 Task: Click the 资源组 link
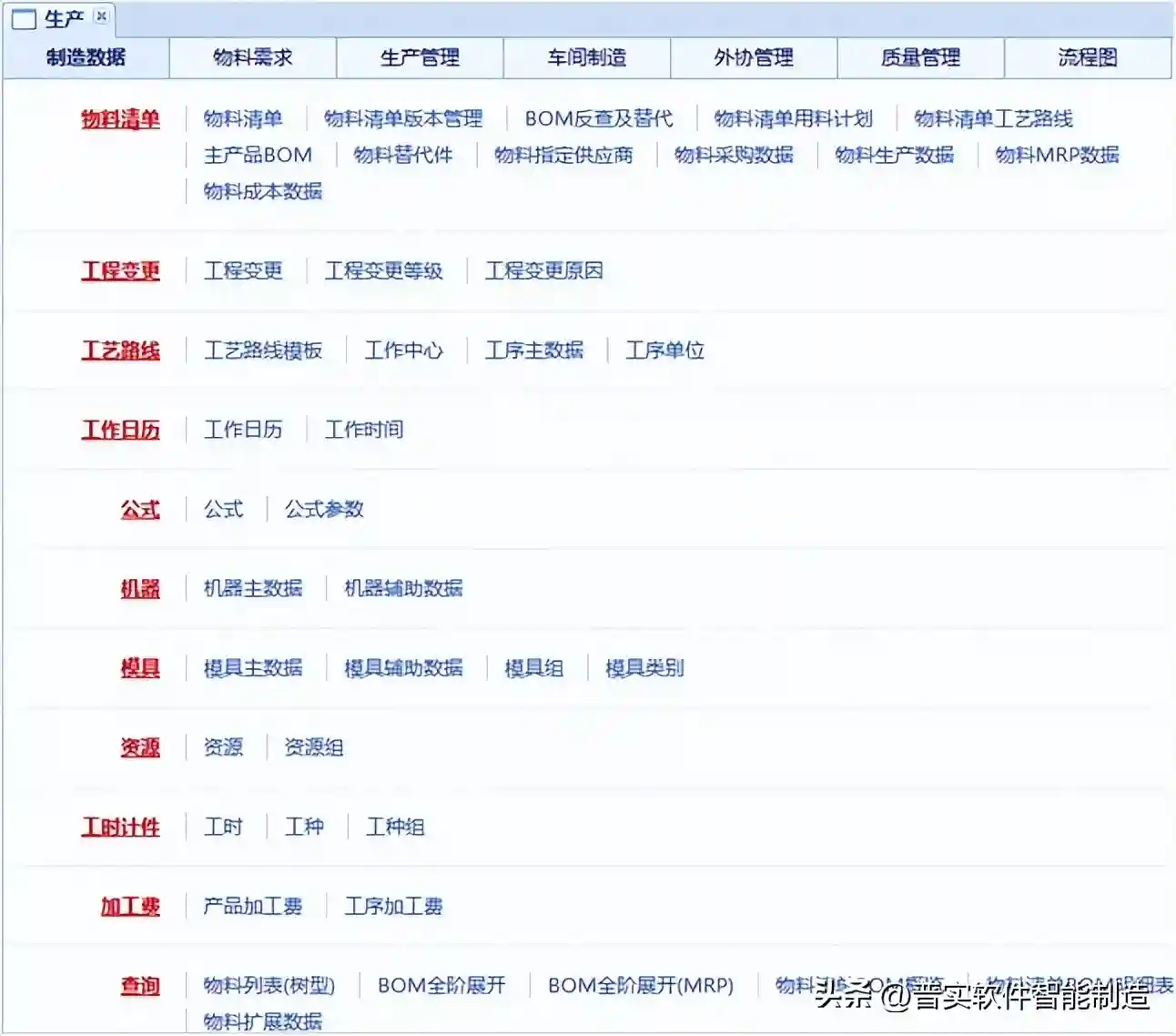(x=313, y=748)
